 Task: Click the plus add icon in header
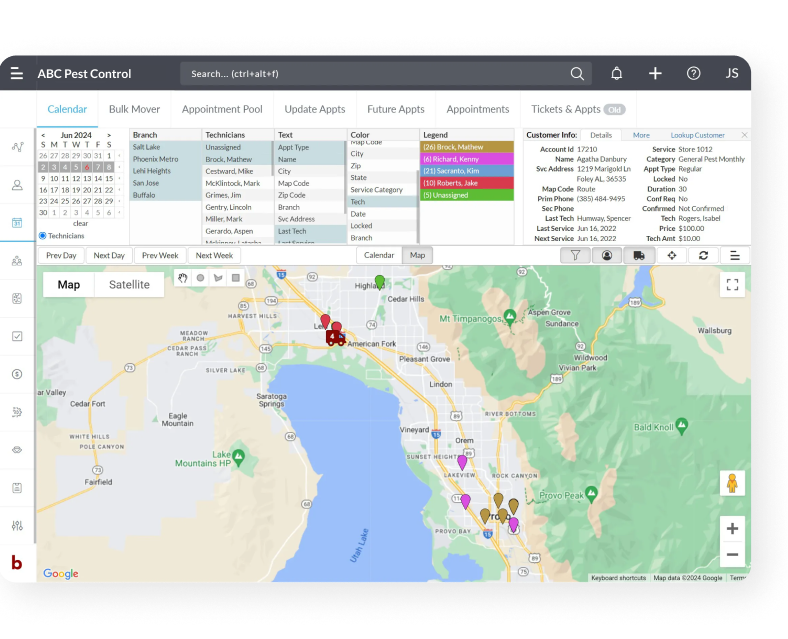pos(655,74)
